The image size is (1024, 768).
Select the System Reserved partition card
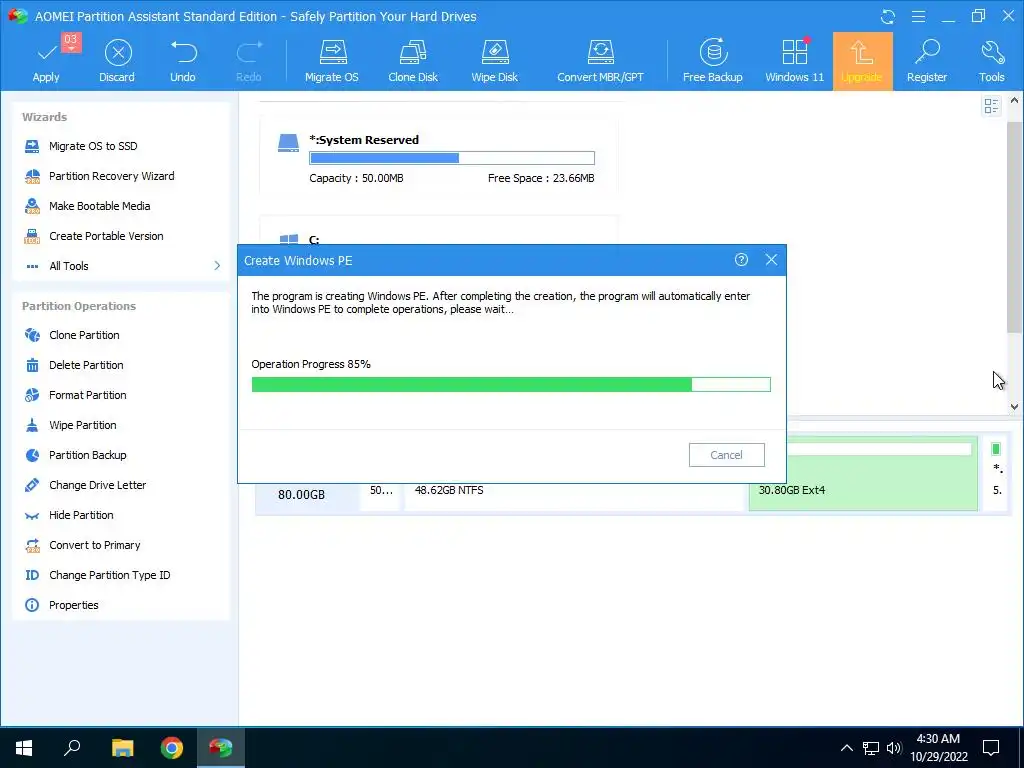pyautogui.click(x=439, y=157)
